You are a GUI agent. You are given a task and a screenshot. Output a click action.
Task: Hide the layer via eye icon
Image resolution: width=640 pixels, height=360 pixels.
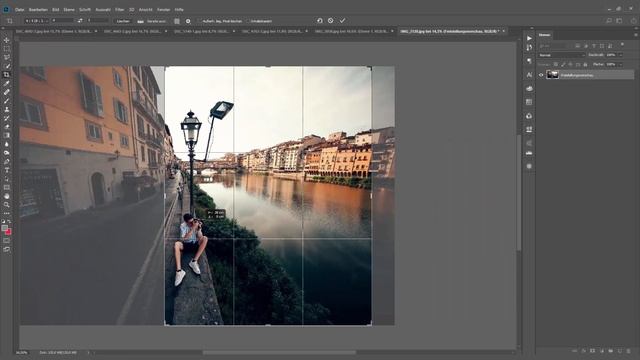point(541,75)
